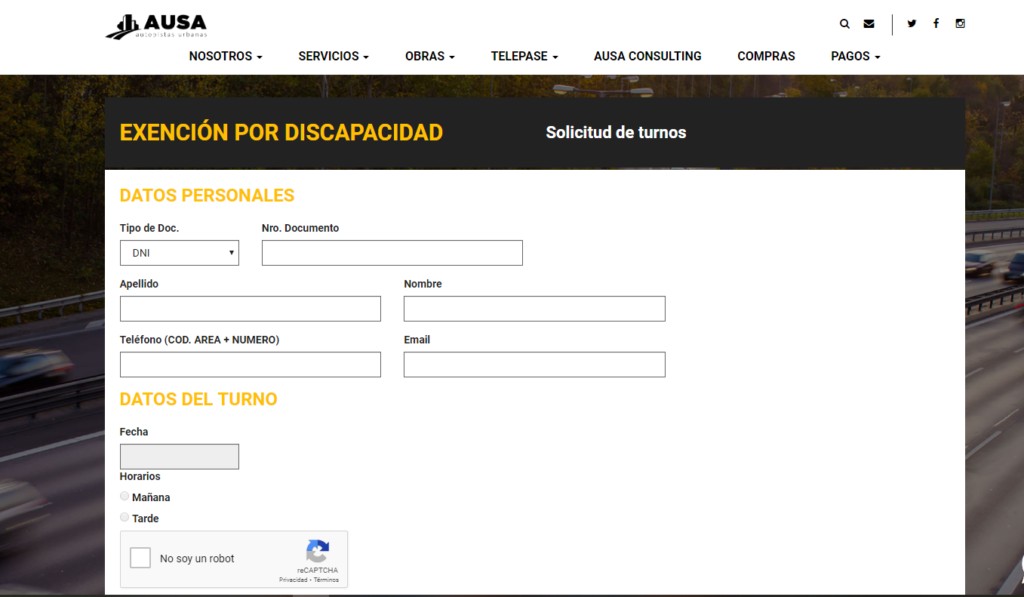
Task: Select the COMPRAS menu item
Action: pyautogui.click(x=766, y=56)
